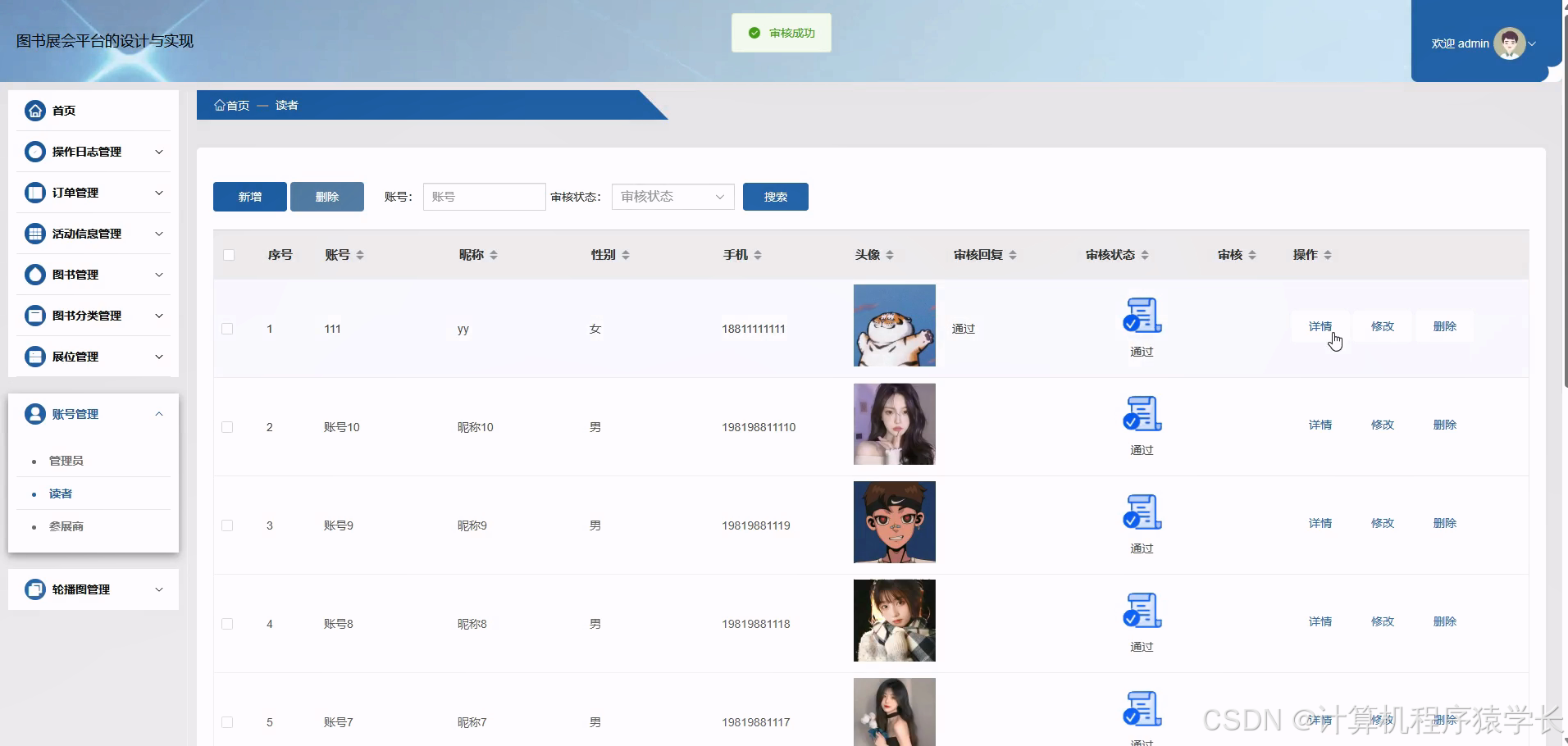
Task: Check the row checkbox for 账号10
Action: tap(227, 426)
